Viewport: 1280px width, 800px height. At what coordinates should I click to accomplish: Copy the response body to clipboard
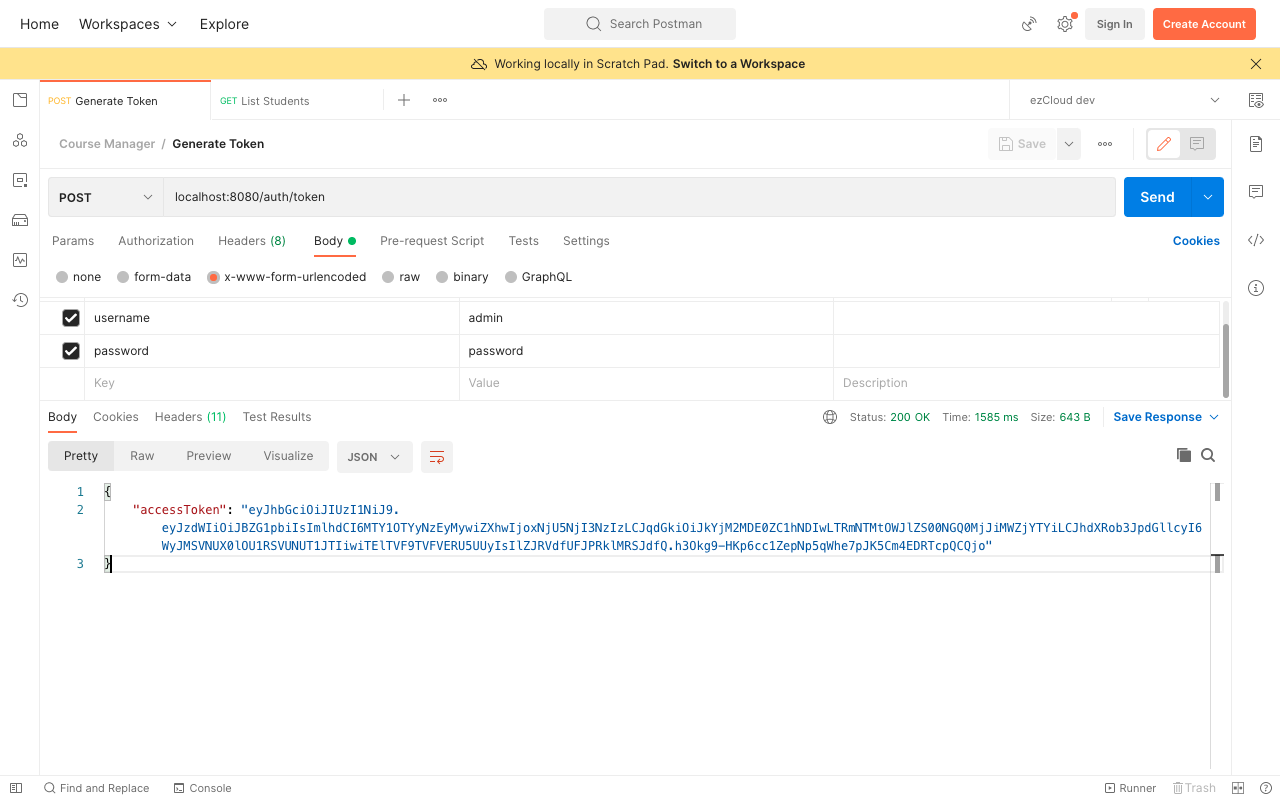tap(1184, 455)
